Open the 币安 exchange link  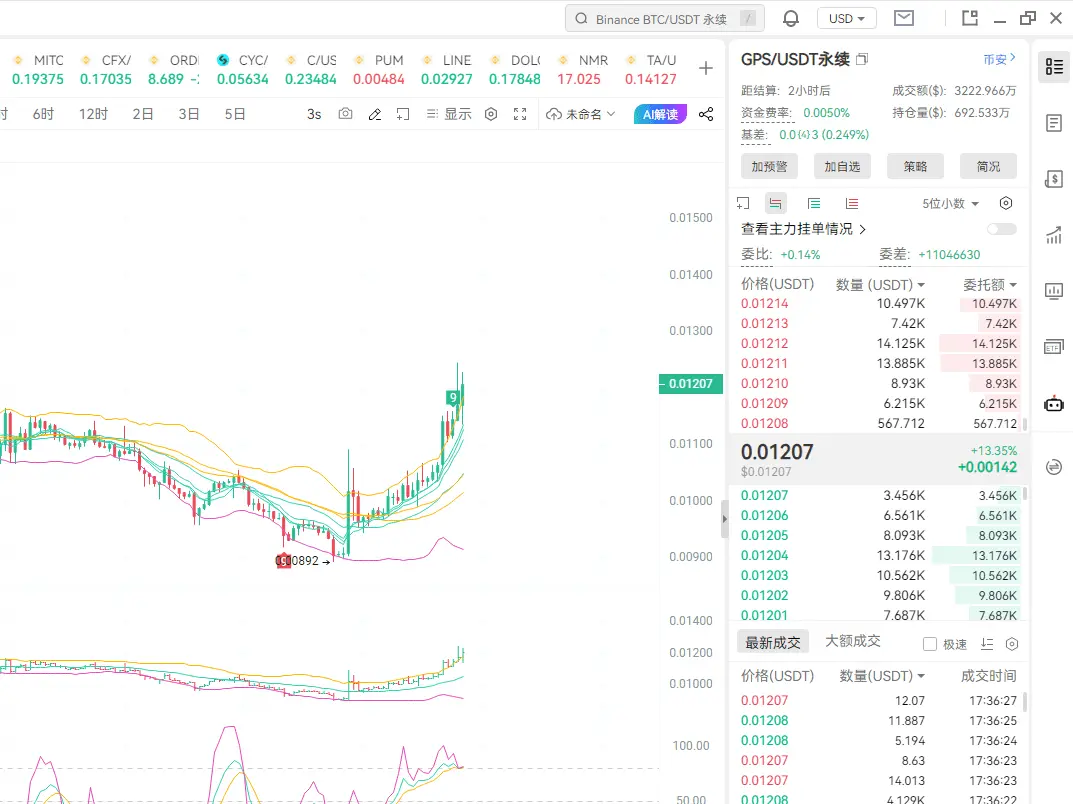coord(999,60)
